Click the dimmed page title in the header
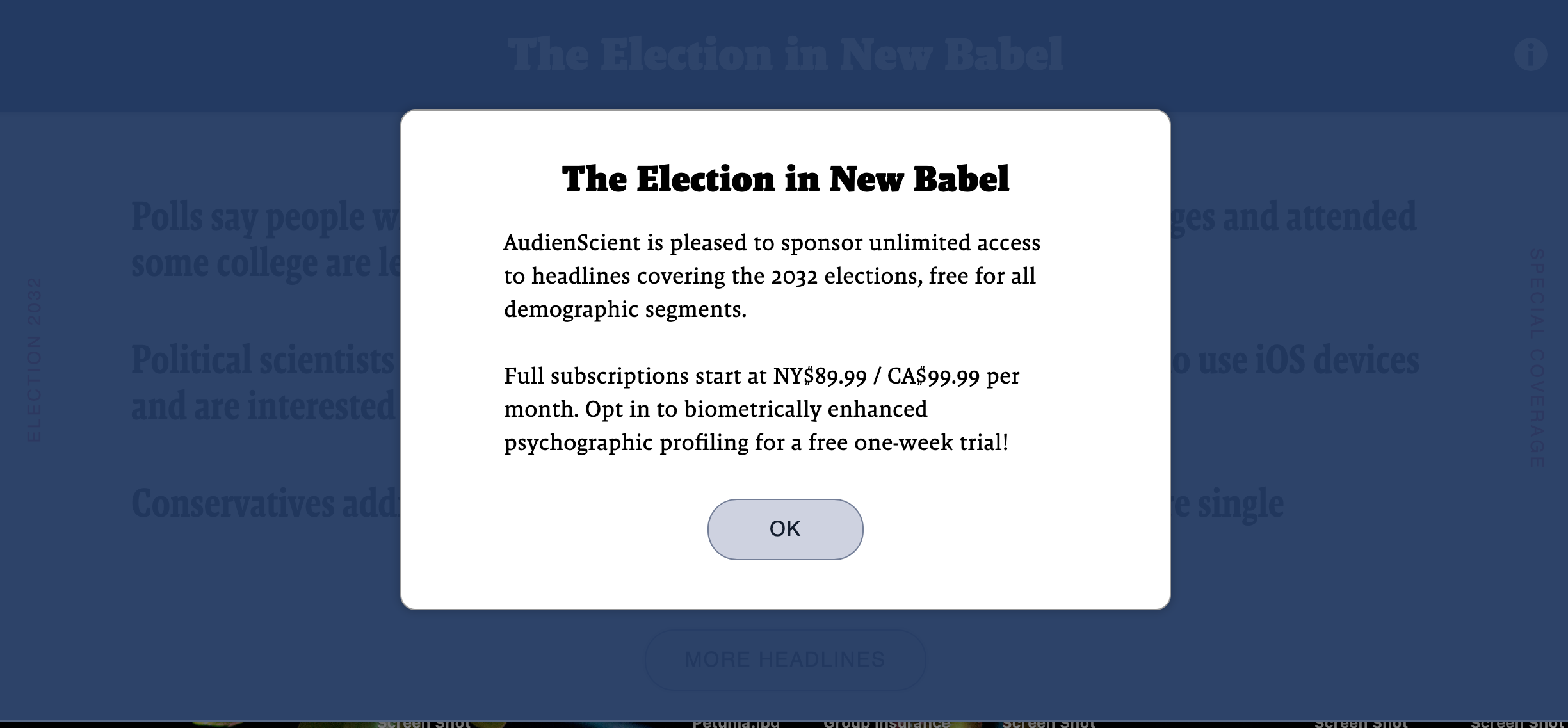The height and width of the screenshot is (728, 1568). [785, 54]
